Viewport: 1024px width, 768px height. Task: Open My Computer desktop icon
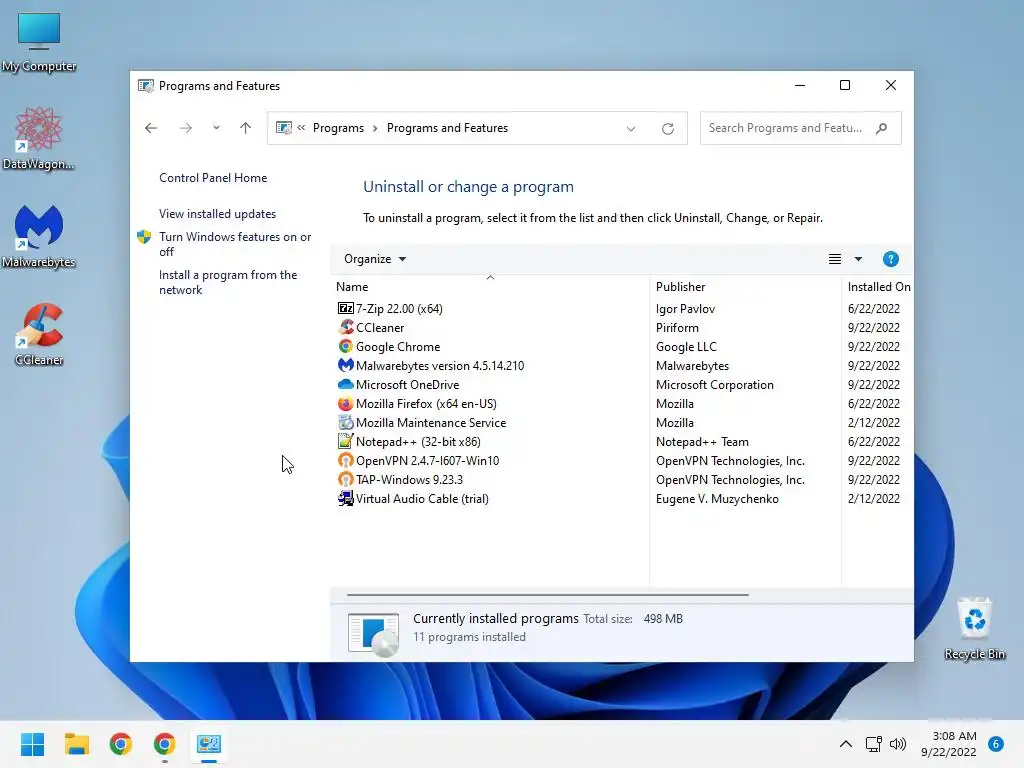[x=39, y=42]
